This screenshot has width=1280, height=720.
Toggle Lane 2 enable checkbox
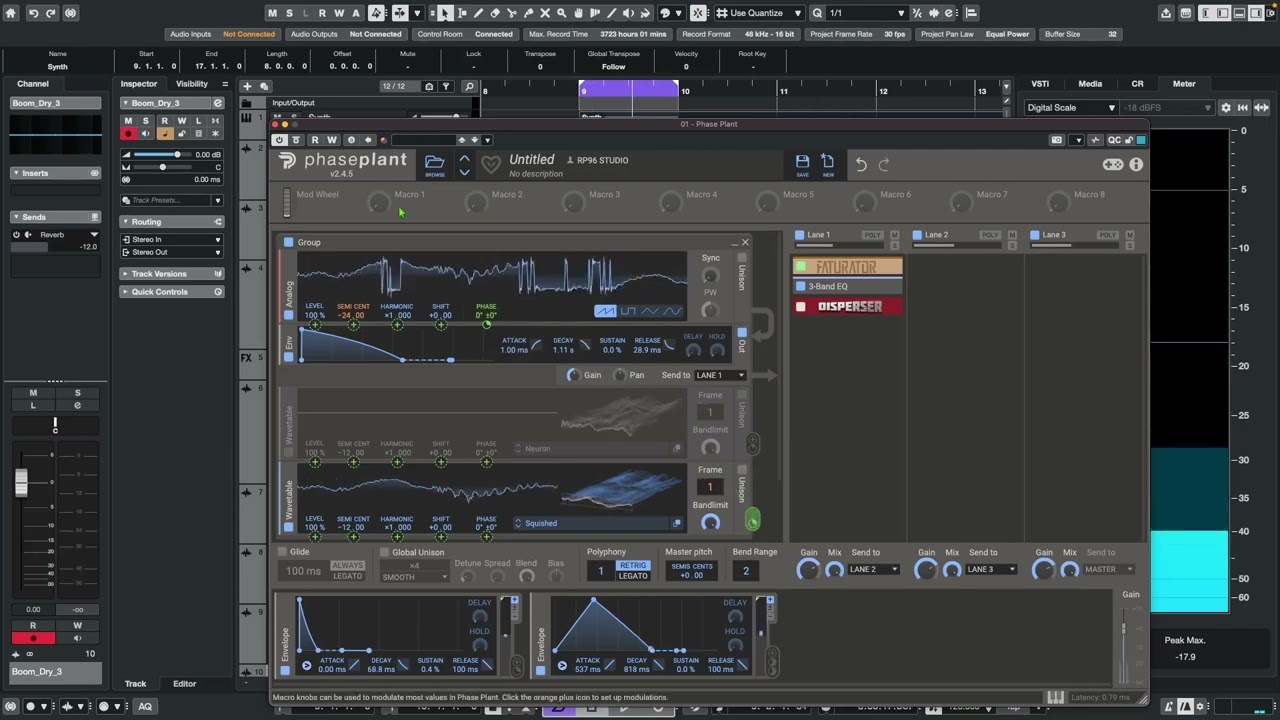[x=917, y=235]
